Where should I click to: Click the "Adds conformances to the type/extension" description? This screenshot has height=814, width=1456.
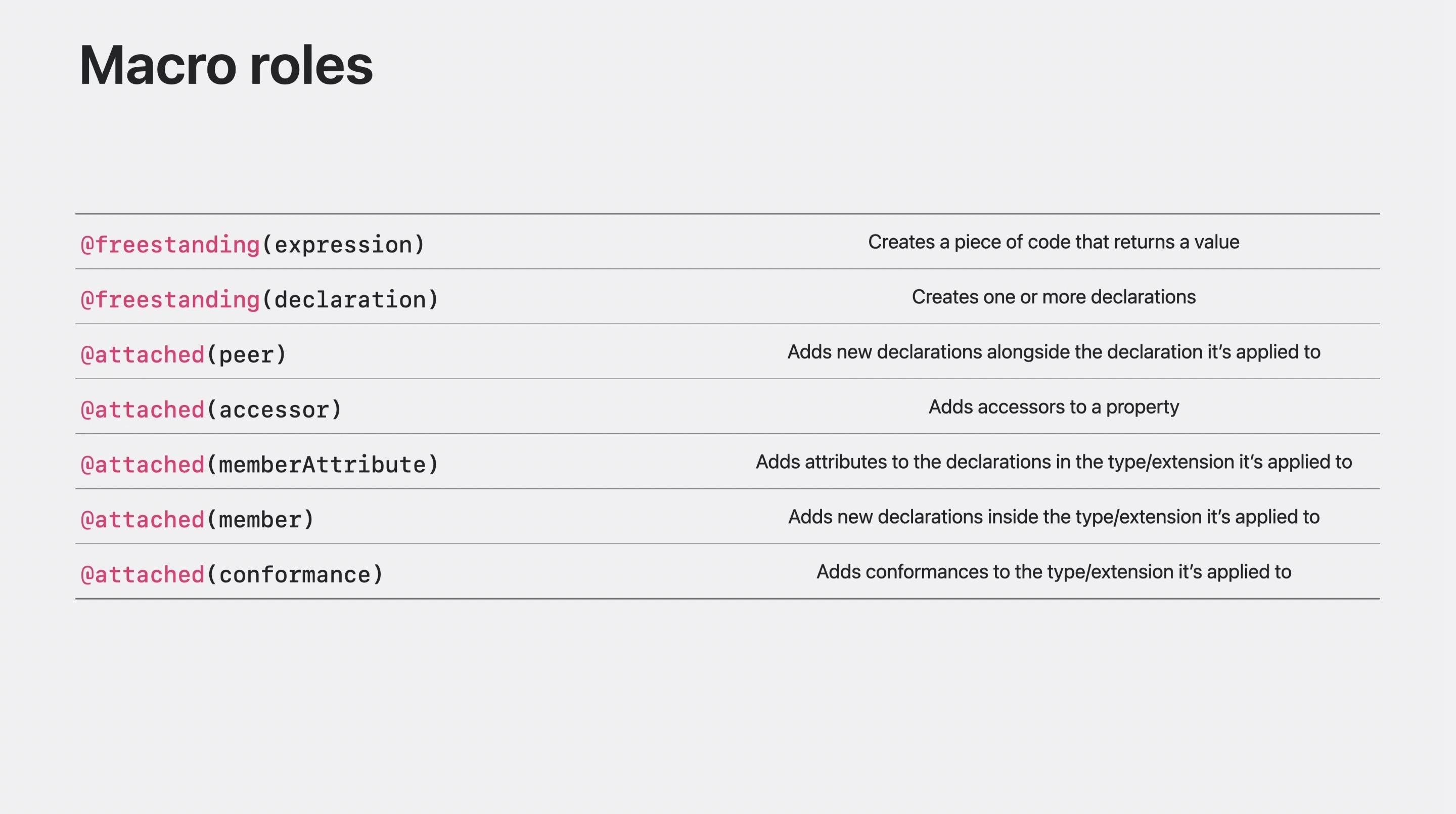(1054, 571)
